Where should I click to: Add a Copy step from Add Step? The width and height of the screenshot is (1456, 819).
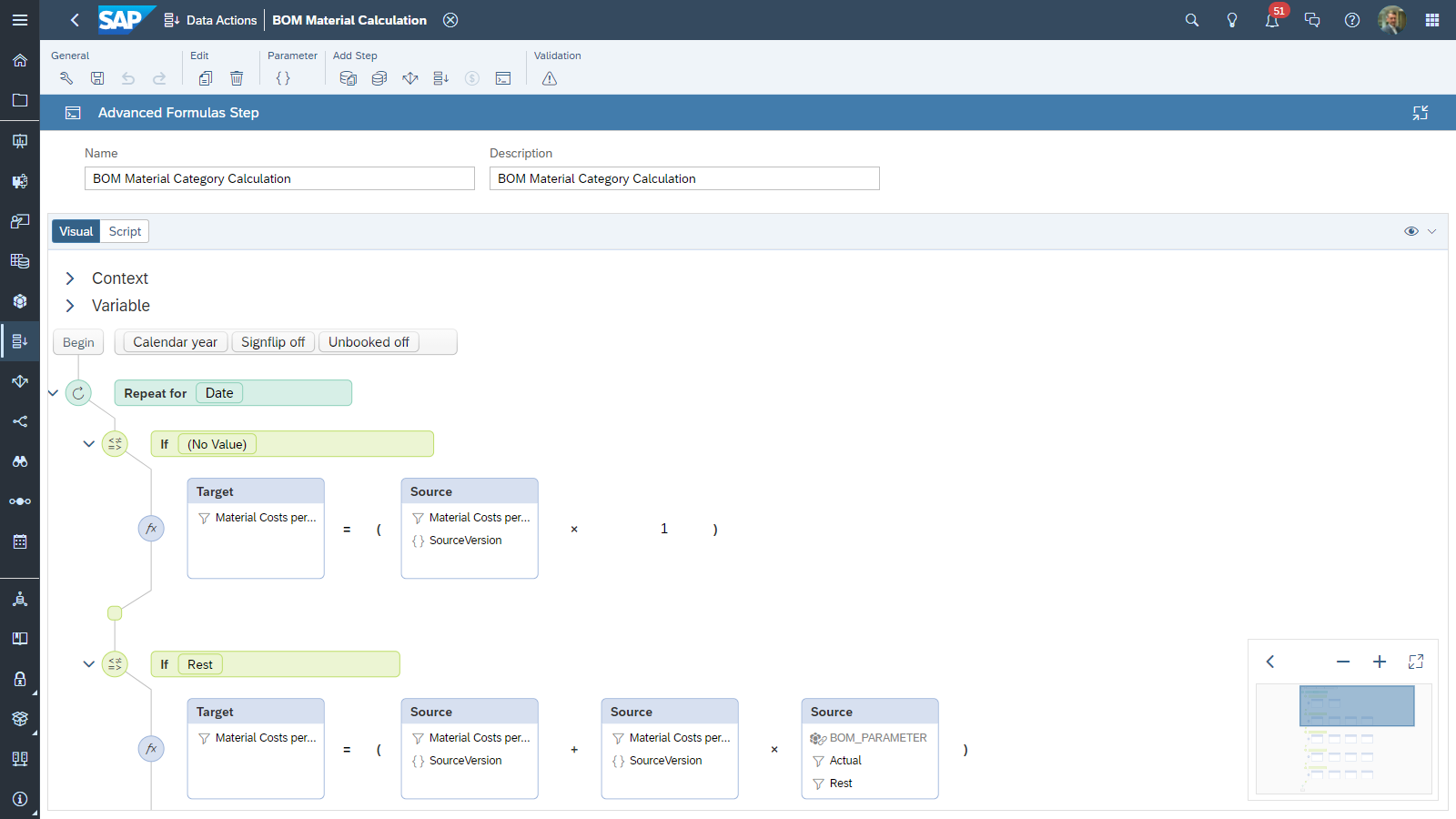(x=349, y=78)
